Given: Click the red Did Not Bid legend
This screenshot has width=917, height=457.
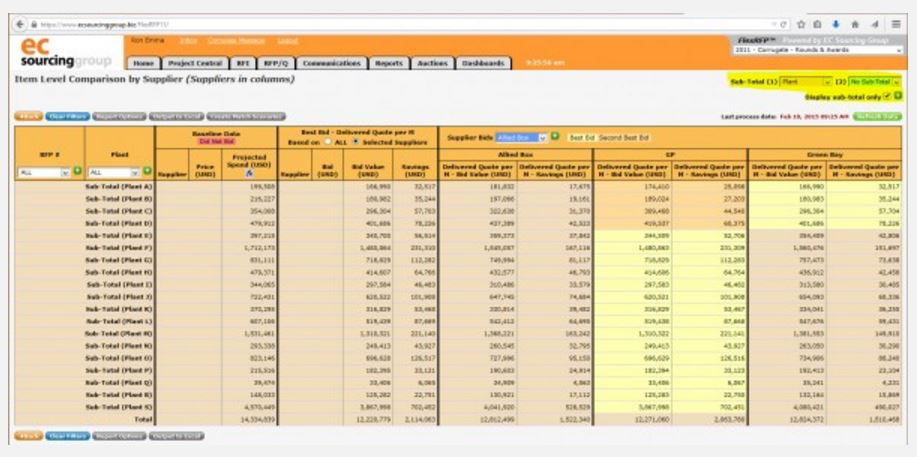Looking at the screenshot, I should pos(216,141).
